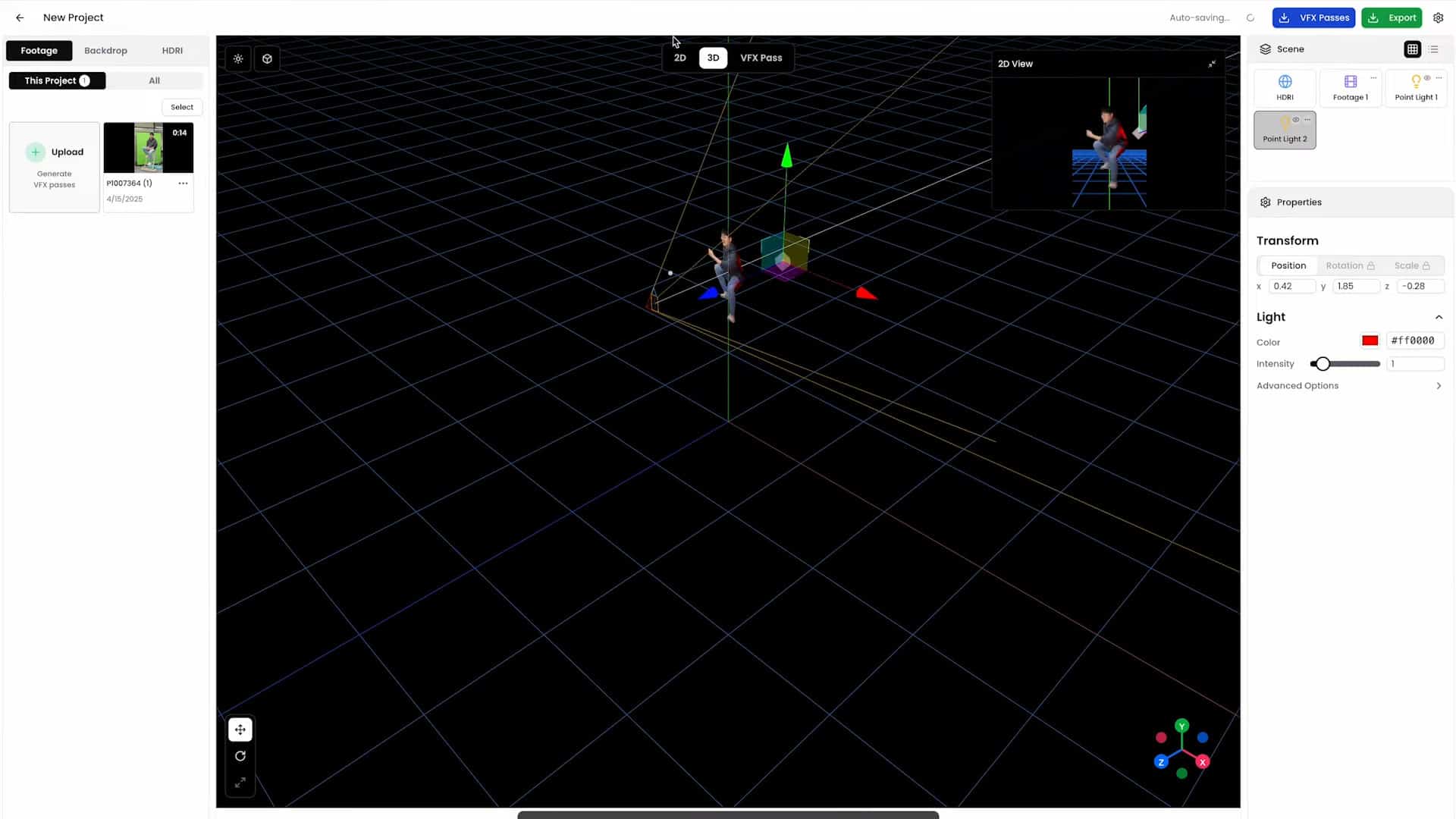Viewport: 1456px width, 819px height.
Task: Click the green Export button
Action: click(1392, 17)
